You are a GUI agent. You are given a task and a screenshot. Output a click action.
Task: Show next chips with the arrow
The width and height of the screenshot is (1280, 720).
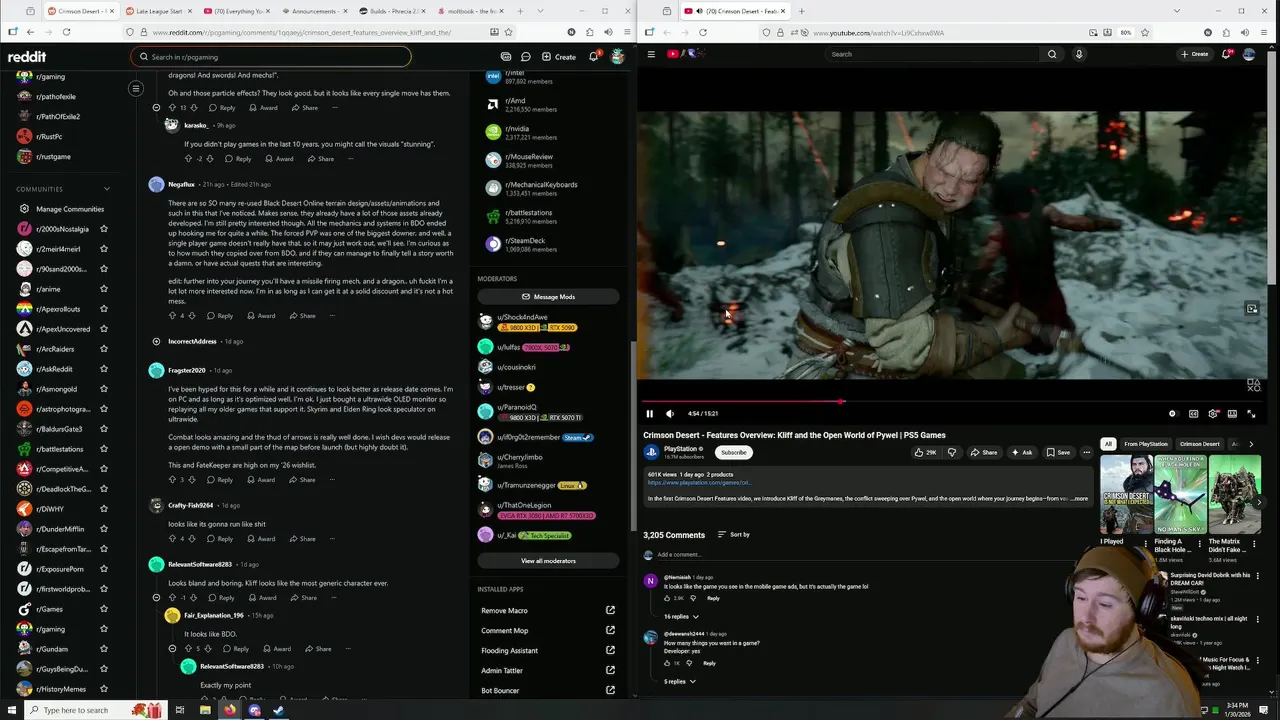(1251, 444)
